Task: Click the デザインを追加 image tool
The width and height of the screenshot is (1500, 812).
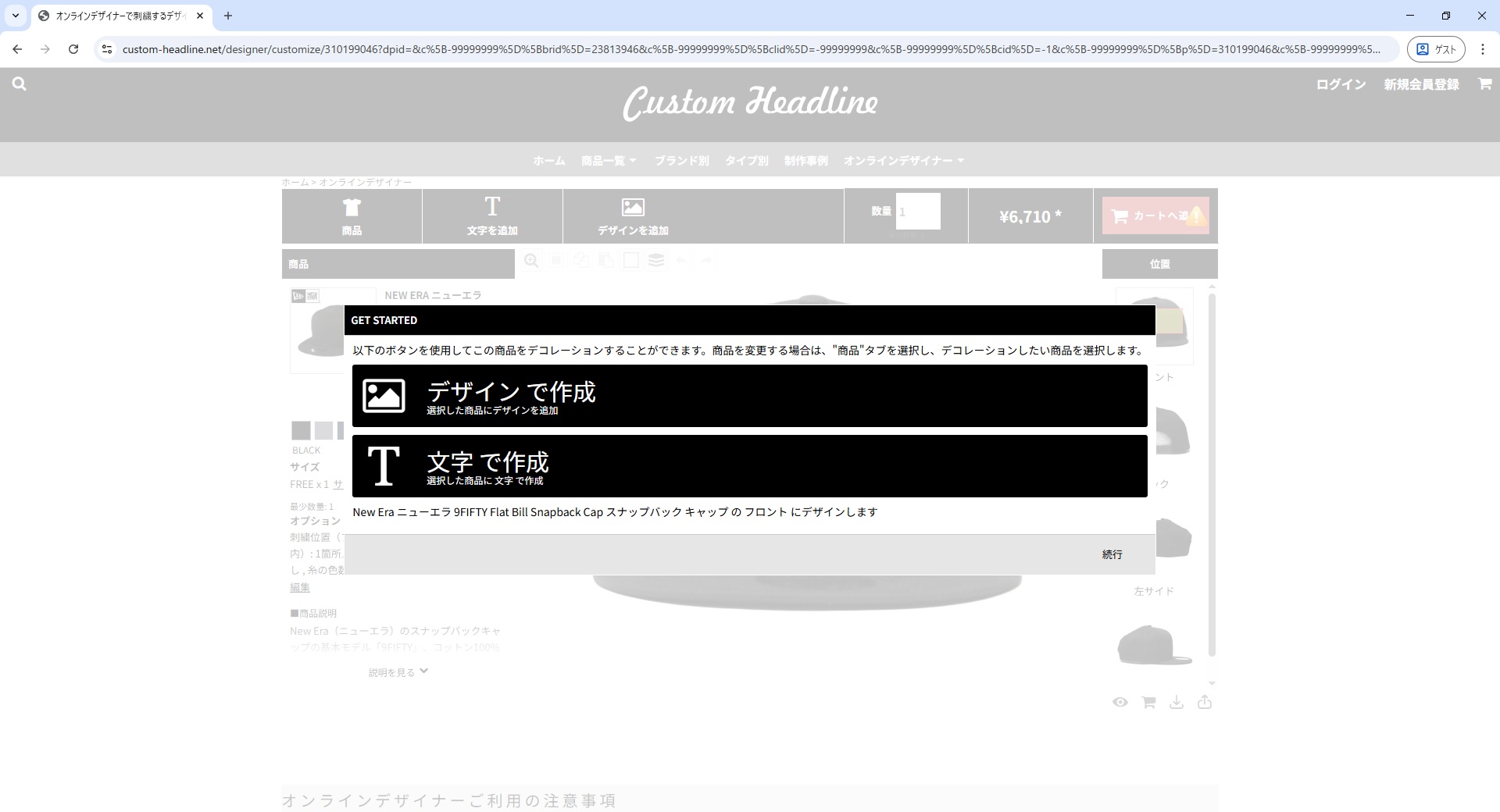Action: tap(633, 216)
